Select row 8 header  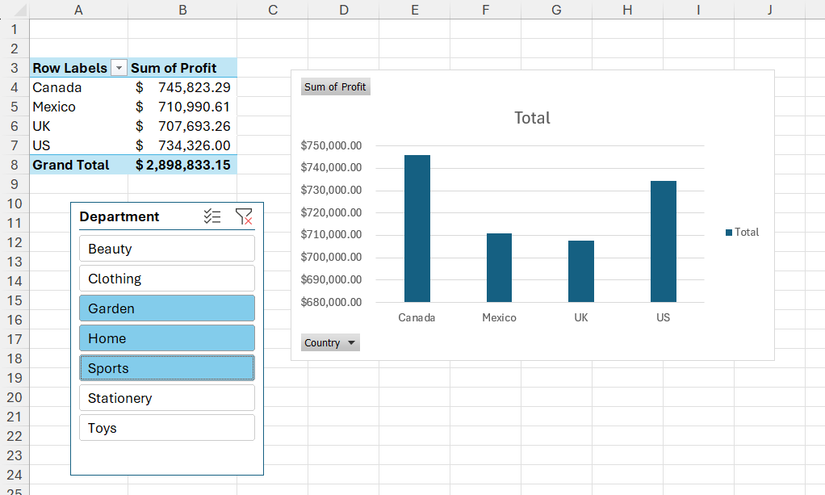(x=14, y=165)
